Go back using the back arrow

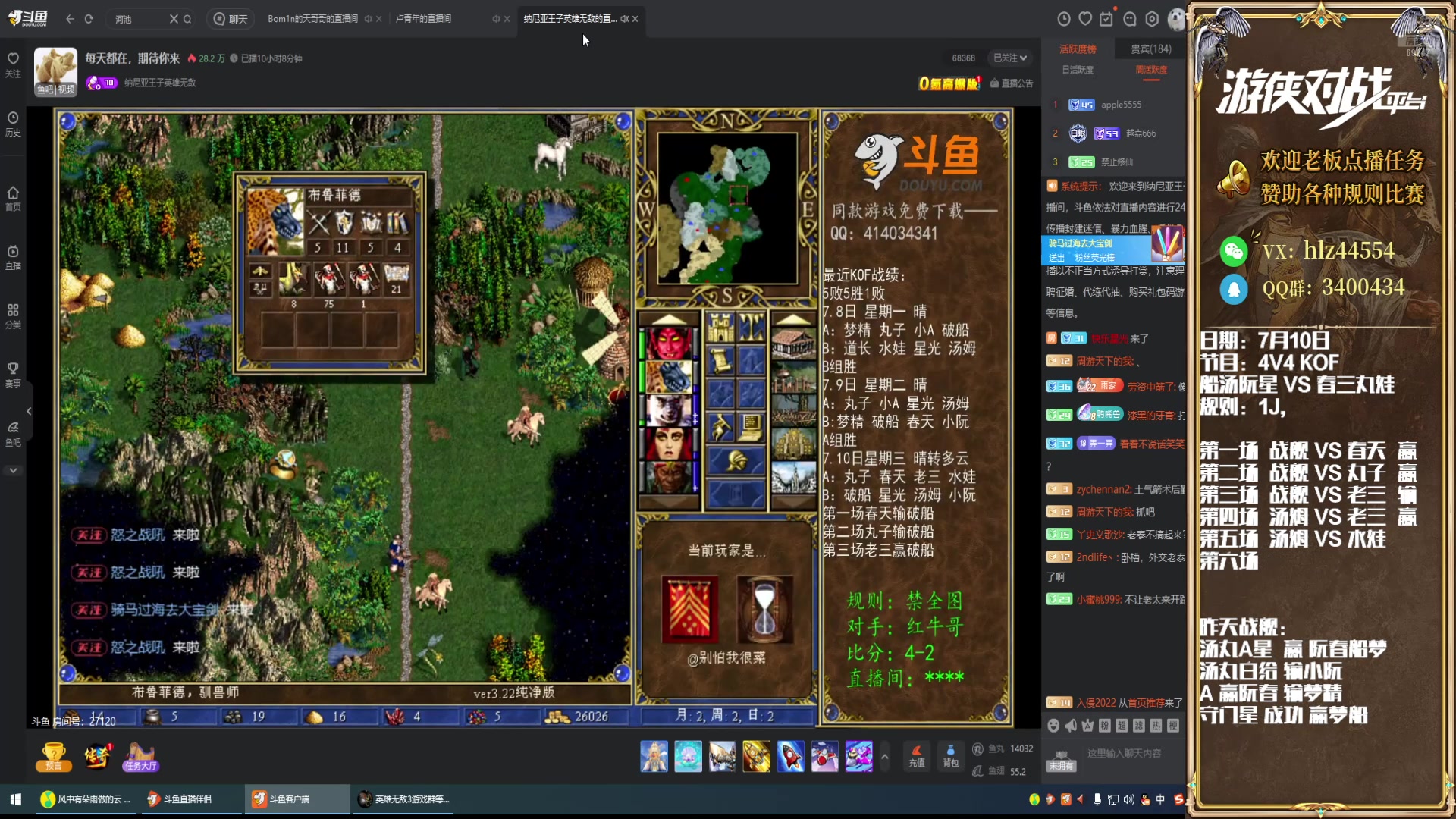pyautogui.click(x=70, y=19)
